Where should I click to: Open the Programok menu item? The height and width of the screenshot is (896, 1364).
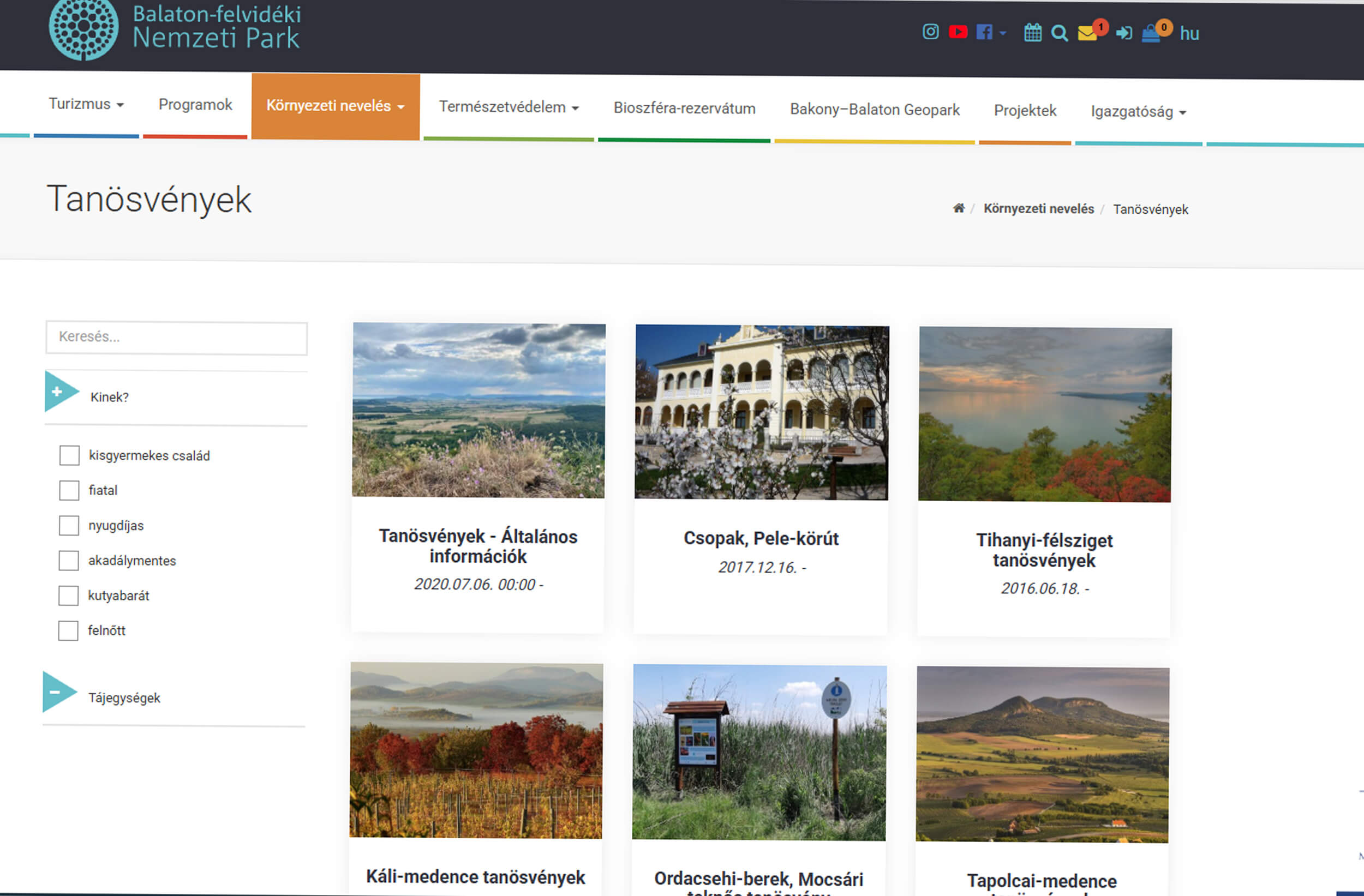pos(195,105)
